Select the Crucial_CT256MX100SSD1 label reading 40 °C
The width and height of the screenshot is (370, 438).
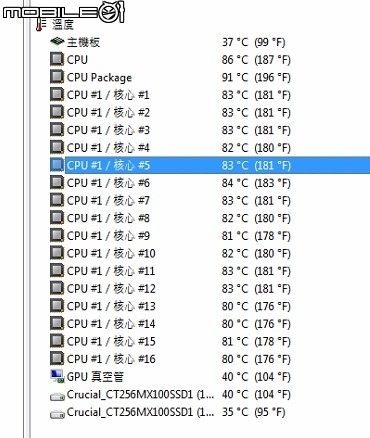pyautogui.click(x=140, y=395)
